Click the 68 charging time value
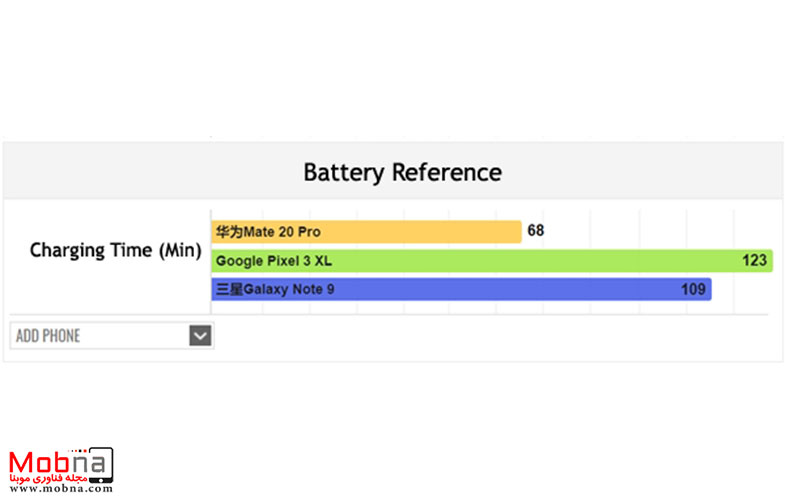The height and width of the screenshot is (500, 785). [x=536, y=231]
